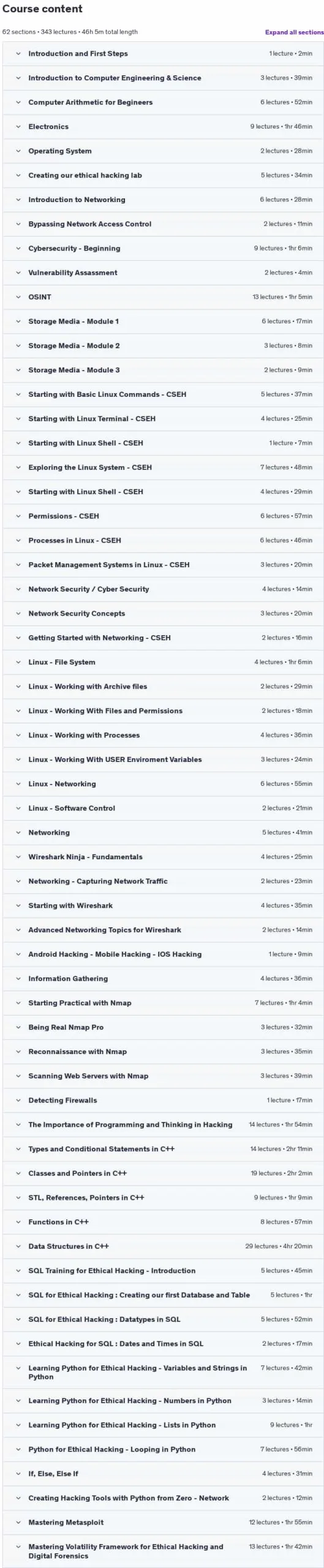Expand all sections of course content
Viewport: 324px width, 1568px height.
(294, 32)
